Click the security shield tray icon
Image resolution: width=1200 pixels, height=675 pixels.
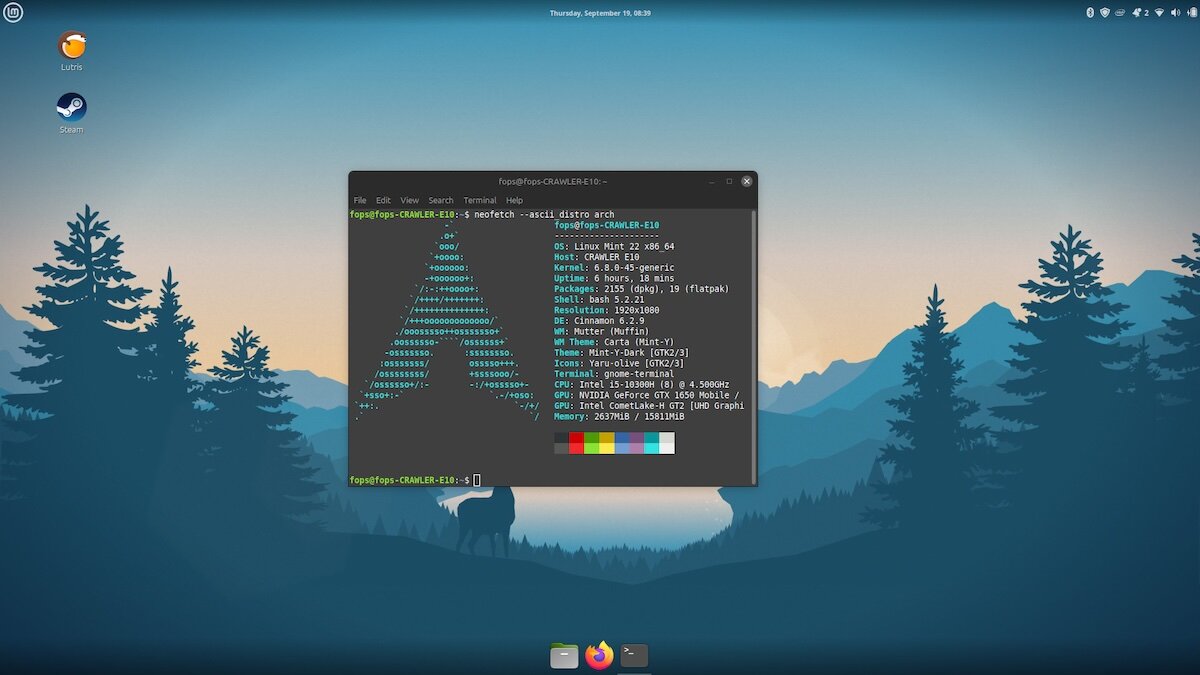(1104, 13)
